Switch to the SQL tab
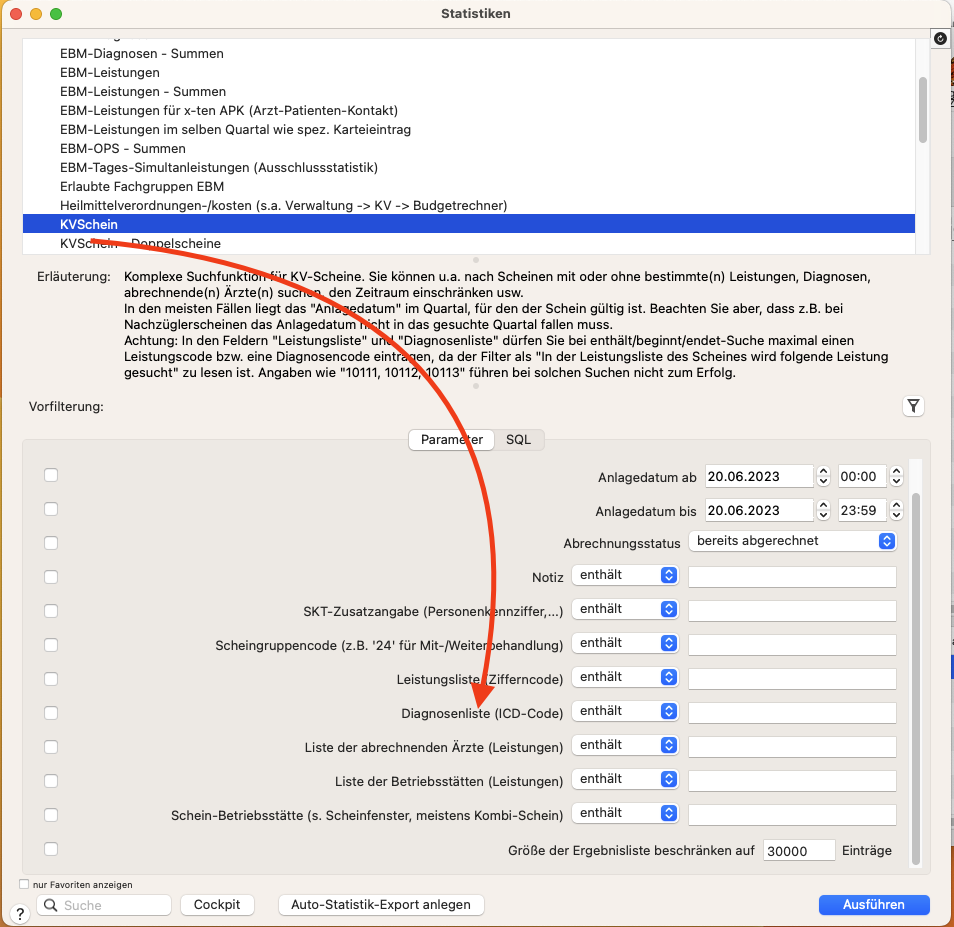 pyautogui.click(x=518, y=439)
